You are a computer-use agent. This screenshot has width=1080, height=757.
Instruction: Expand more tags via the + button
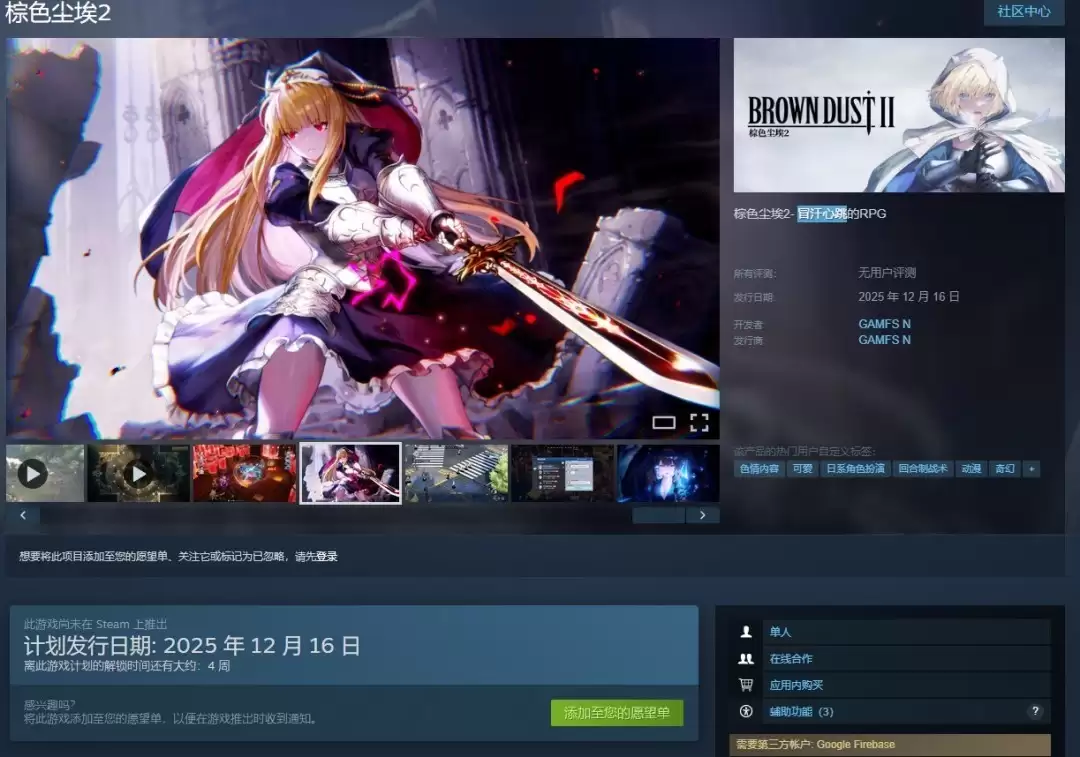(x=1031, y=469)
